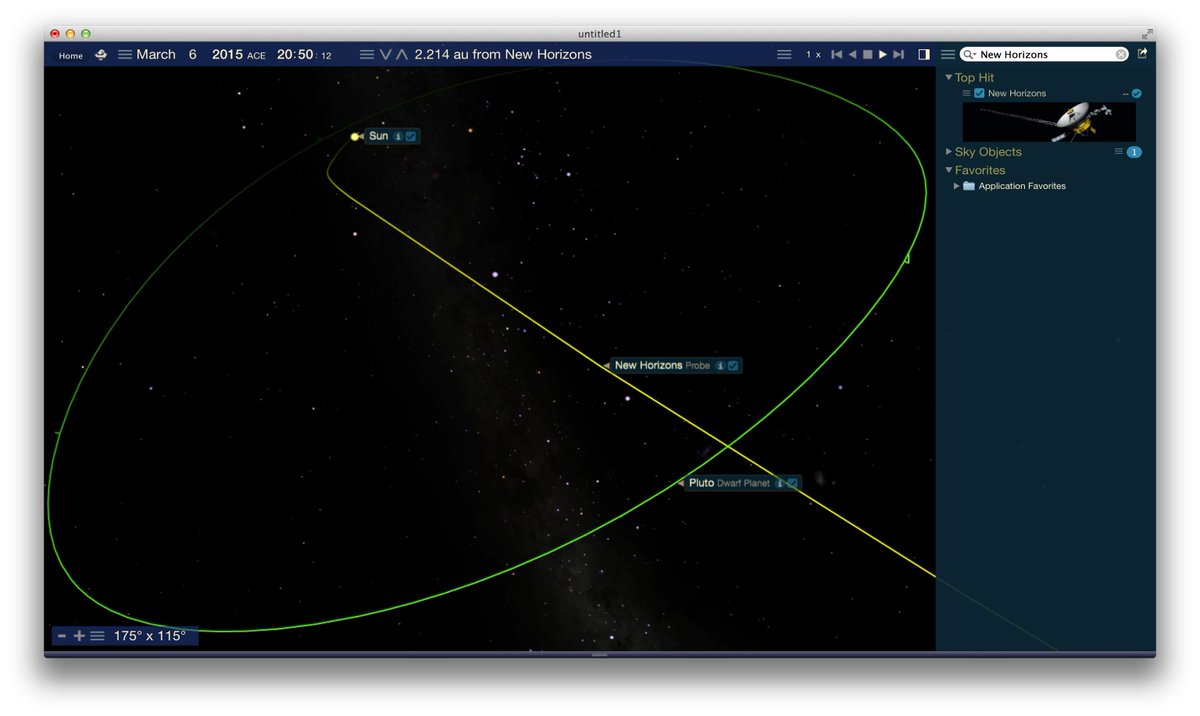Collapse the Favorites section
The height and width of the screenshot is (716, 1200).
(949, 170)
